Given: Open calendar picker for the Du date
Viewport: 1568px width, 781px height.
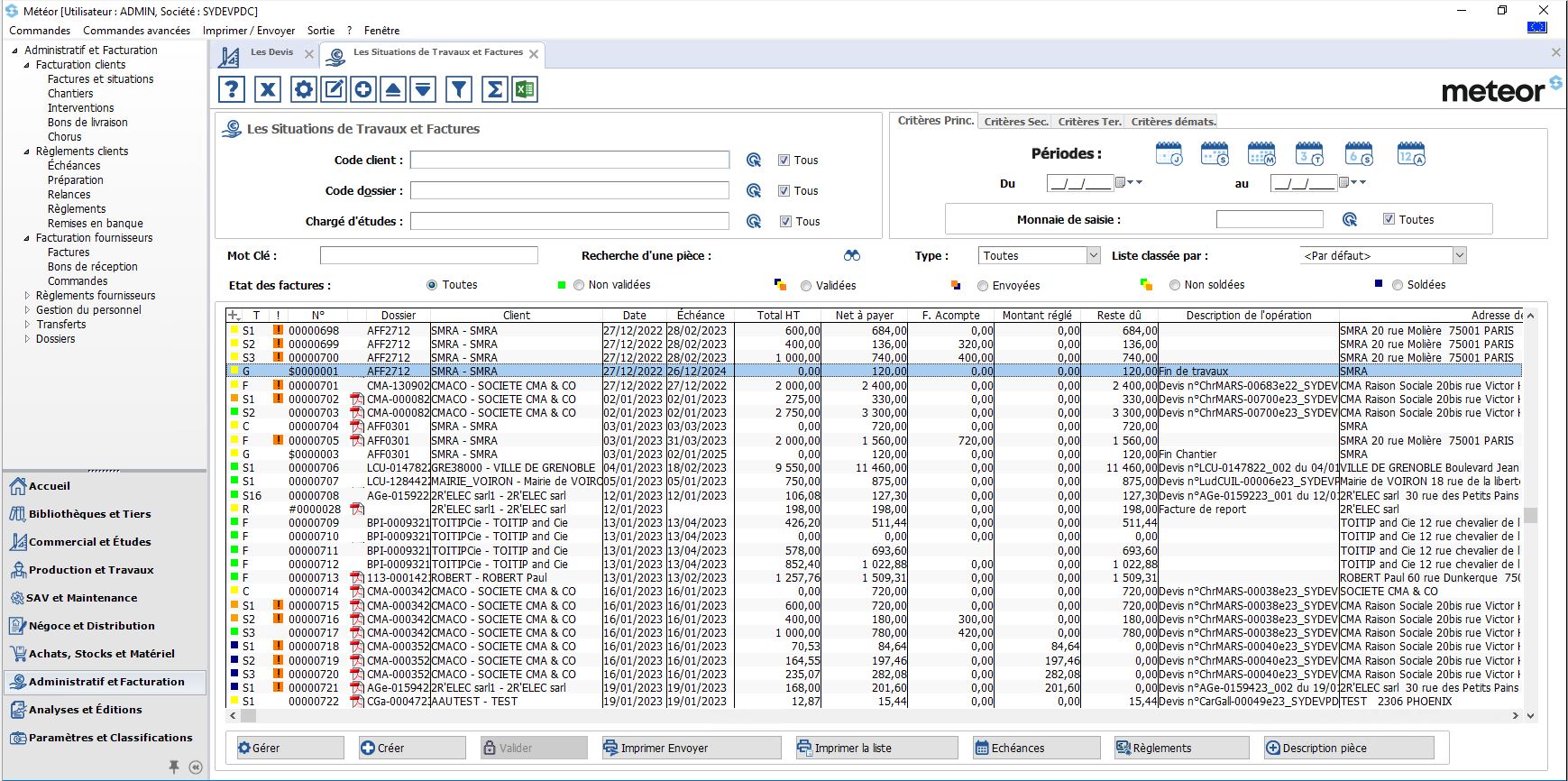Looking at the screenshot, I should point(1121,182).
